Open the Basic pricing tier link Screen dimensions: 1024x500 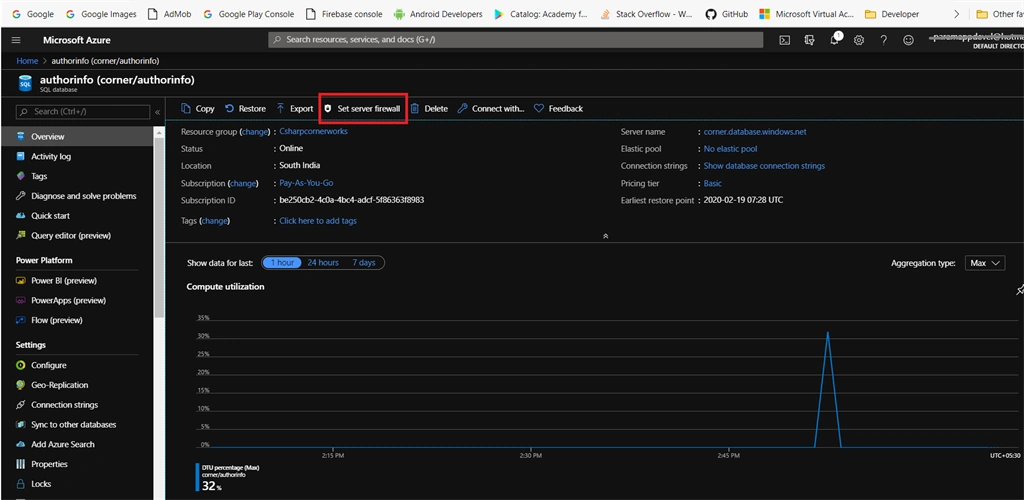pos(712,183)
